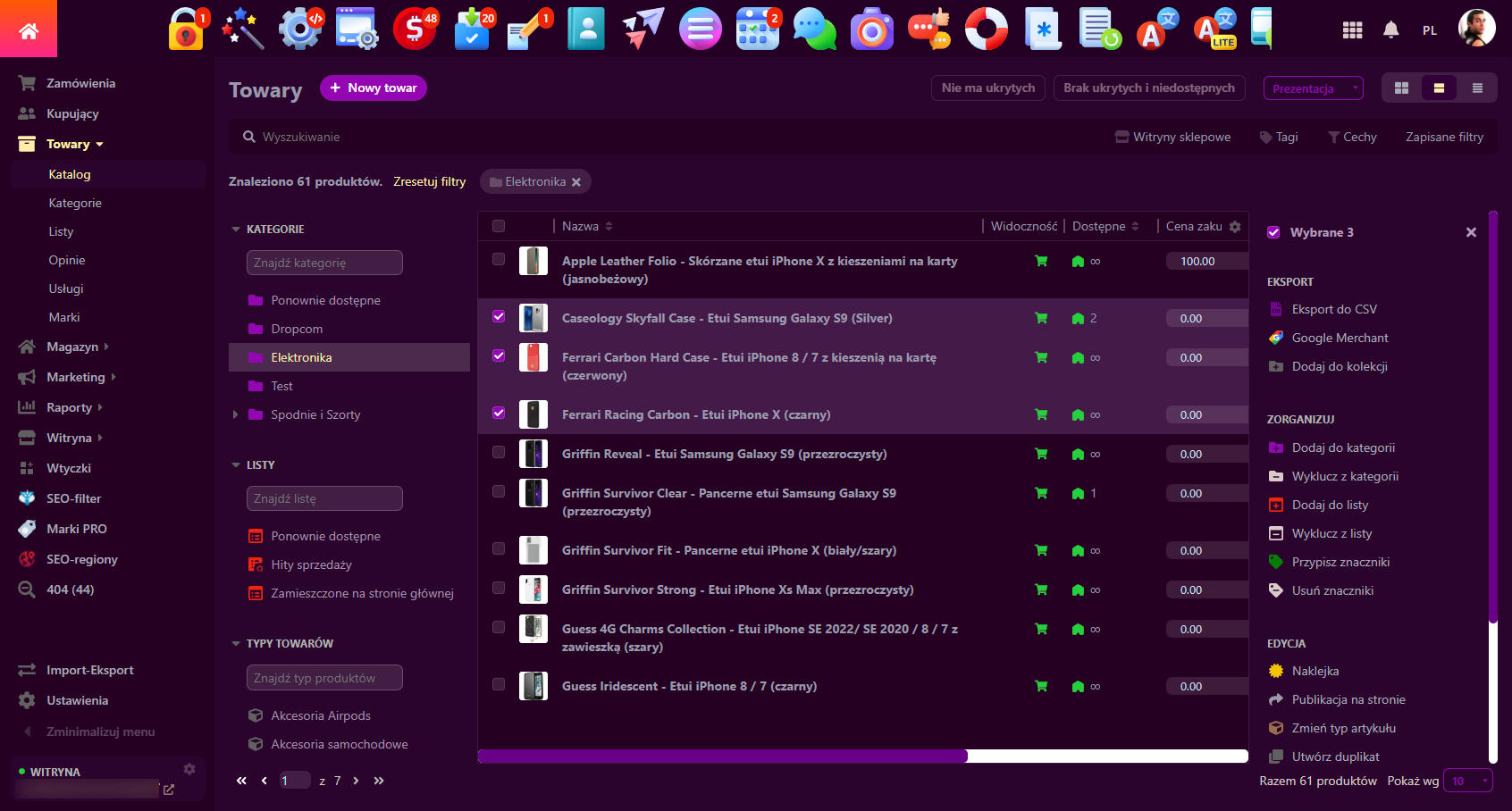Click the Nowy towar button
Viewport: 1512px width, 811px height.
click(373, 88)
